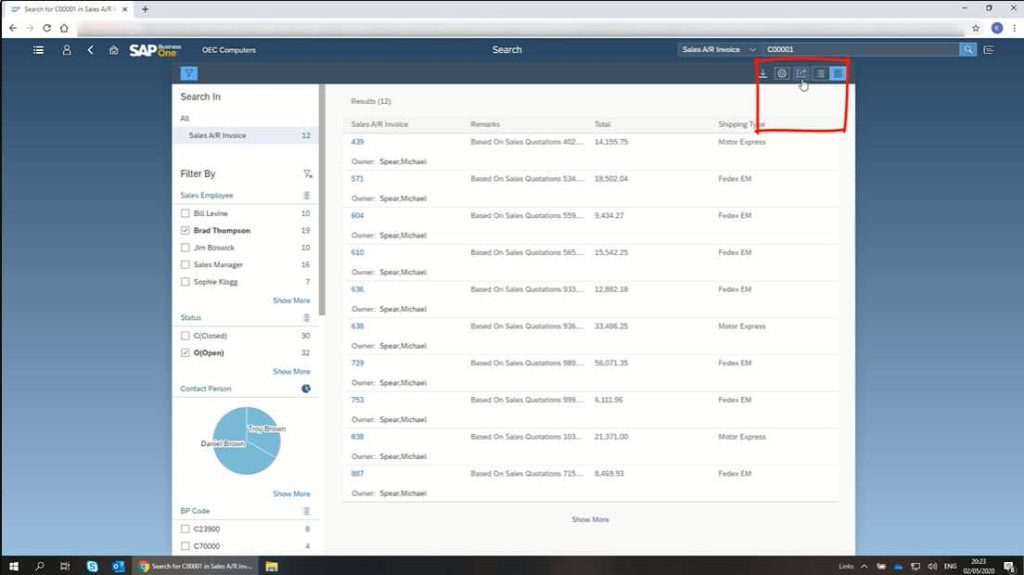Change Status facet display icon
Image resolution: width=1024 pixels, height=575 pixels.
coord(306,318)
